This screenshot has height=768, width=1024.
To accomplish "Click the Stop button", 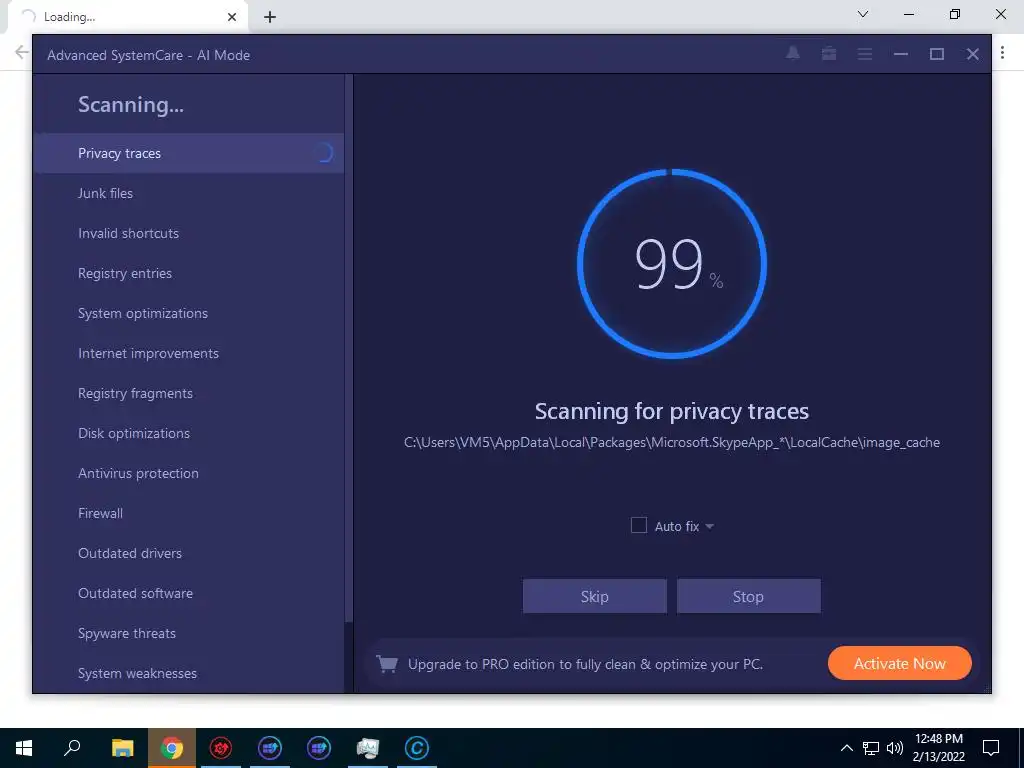I will point(748,596).
